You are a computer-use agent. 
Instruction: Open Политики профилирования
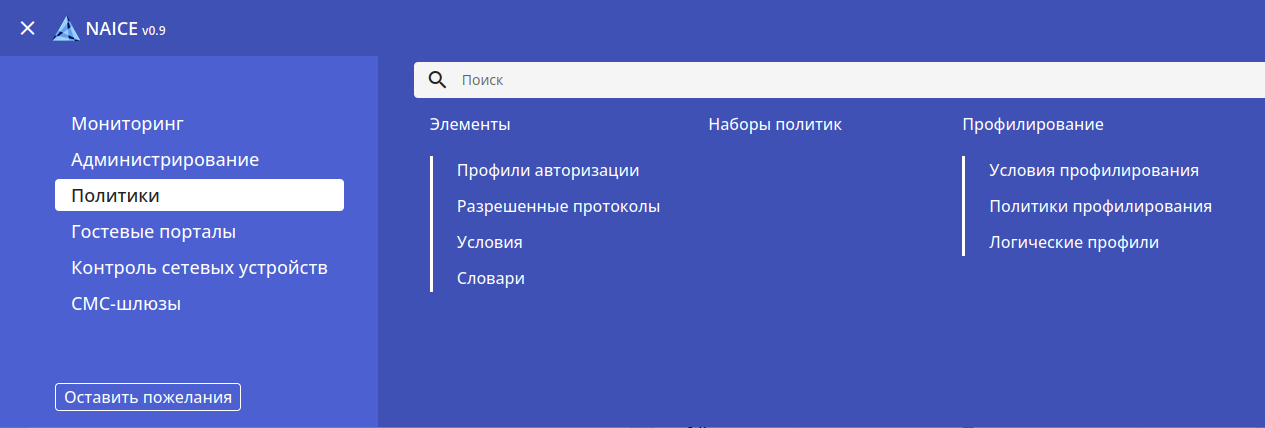(1100, 207)
